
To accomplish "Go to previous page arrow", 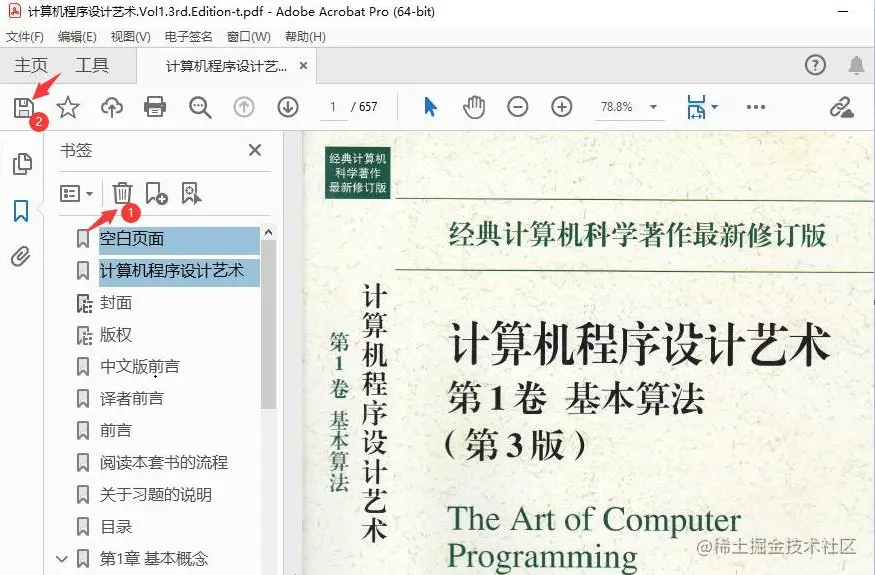I will 244,107.
